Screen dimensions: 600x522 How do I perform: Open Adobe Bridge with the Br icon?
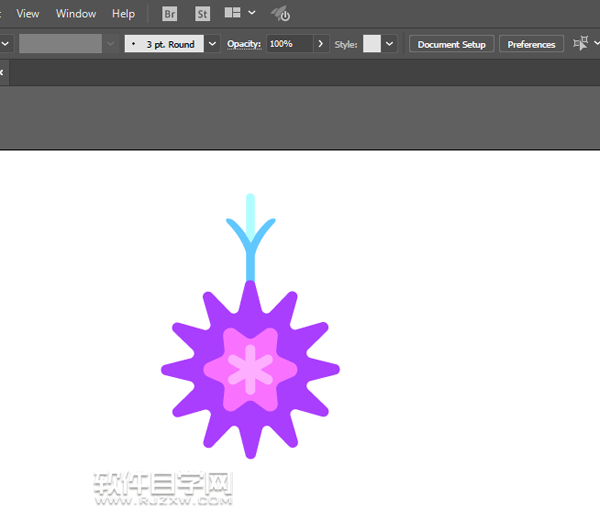170,14
